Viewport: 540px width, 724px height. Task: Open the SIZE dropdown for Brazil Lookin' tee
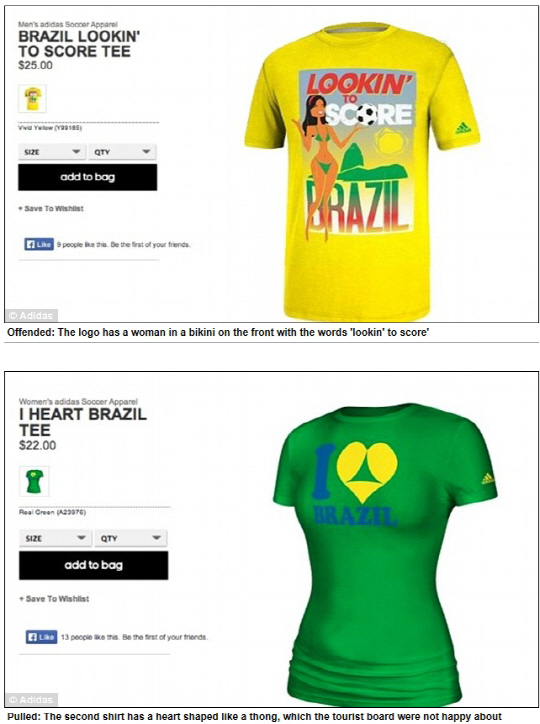tap(52, 152)
